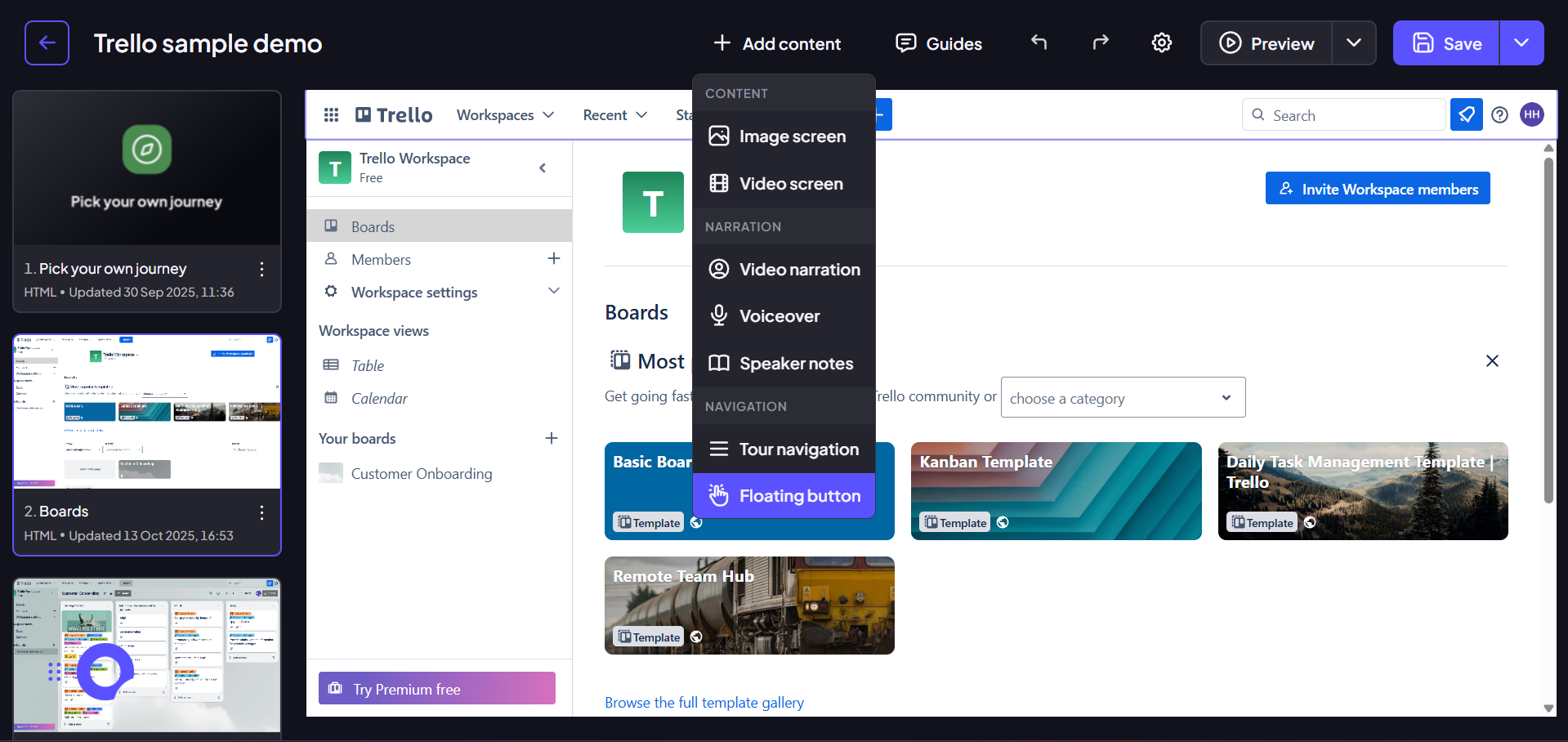The height and width of the screenshot is (742, 1568).
Task: Click the scrollbar up arrow
Action: click(x=1548, y=148)
